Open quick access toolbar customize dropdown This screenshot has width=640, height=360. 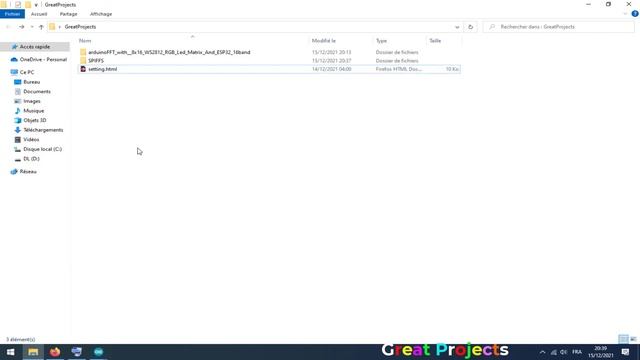point(36,5)
